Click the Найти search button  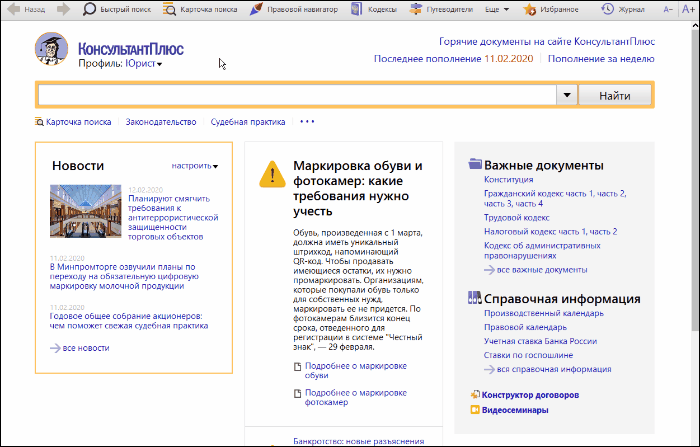[x=615, y=95]
